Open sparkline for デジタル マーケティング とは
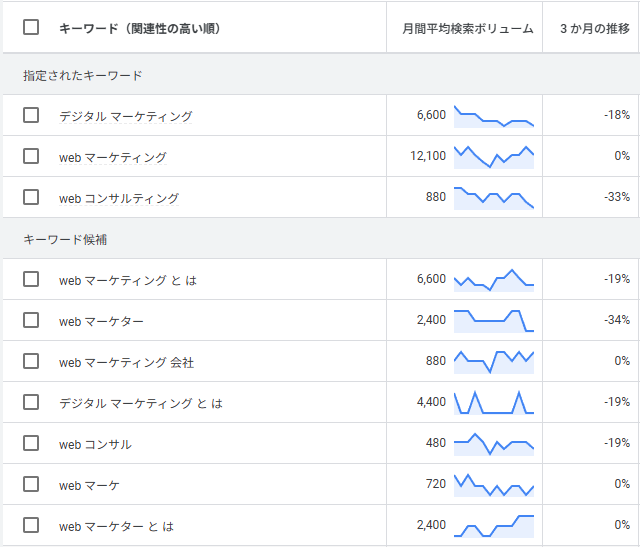 (494, 403)
